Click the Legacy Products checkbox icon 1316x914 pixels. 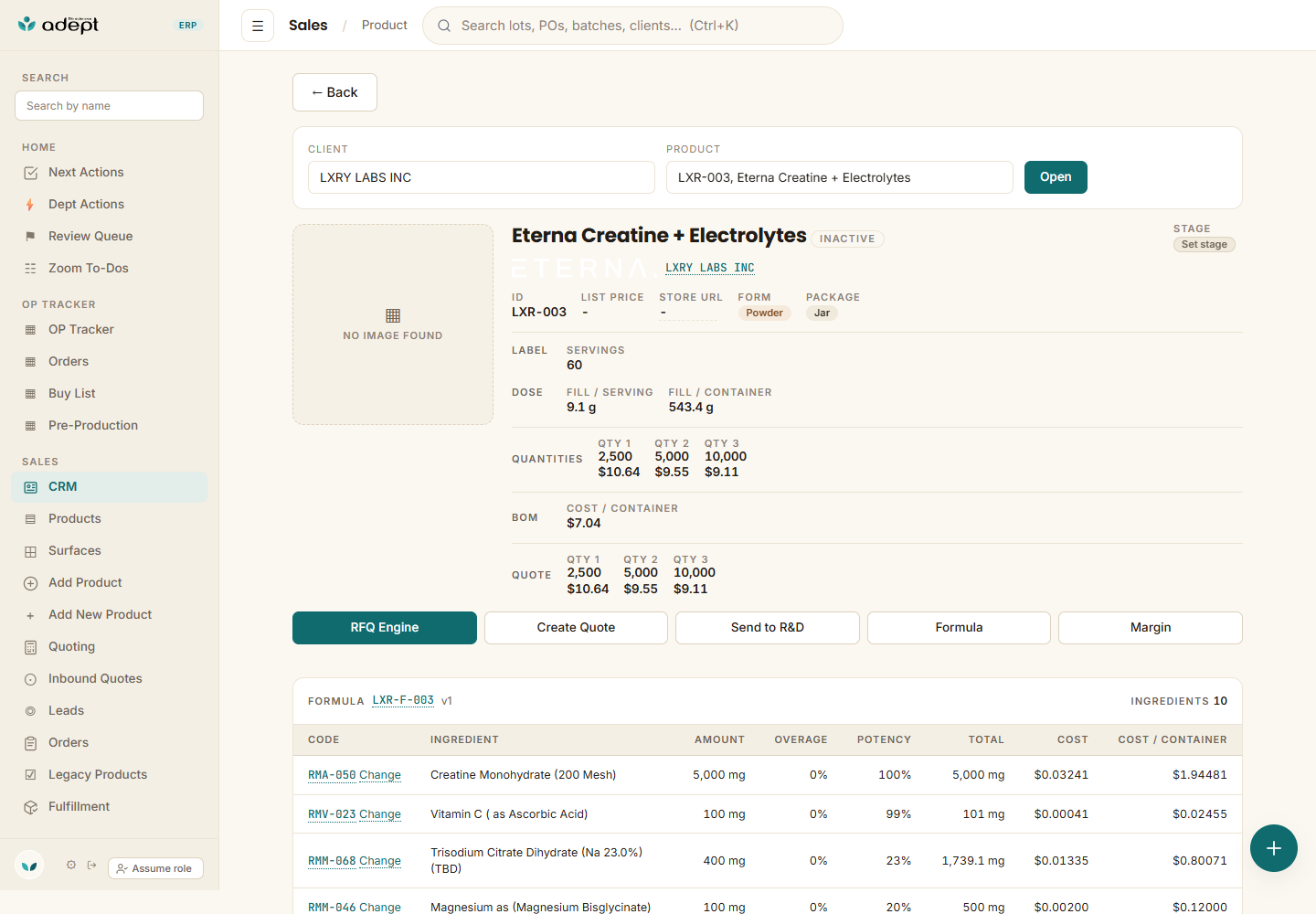(x=30, y=775)
